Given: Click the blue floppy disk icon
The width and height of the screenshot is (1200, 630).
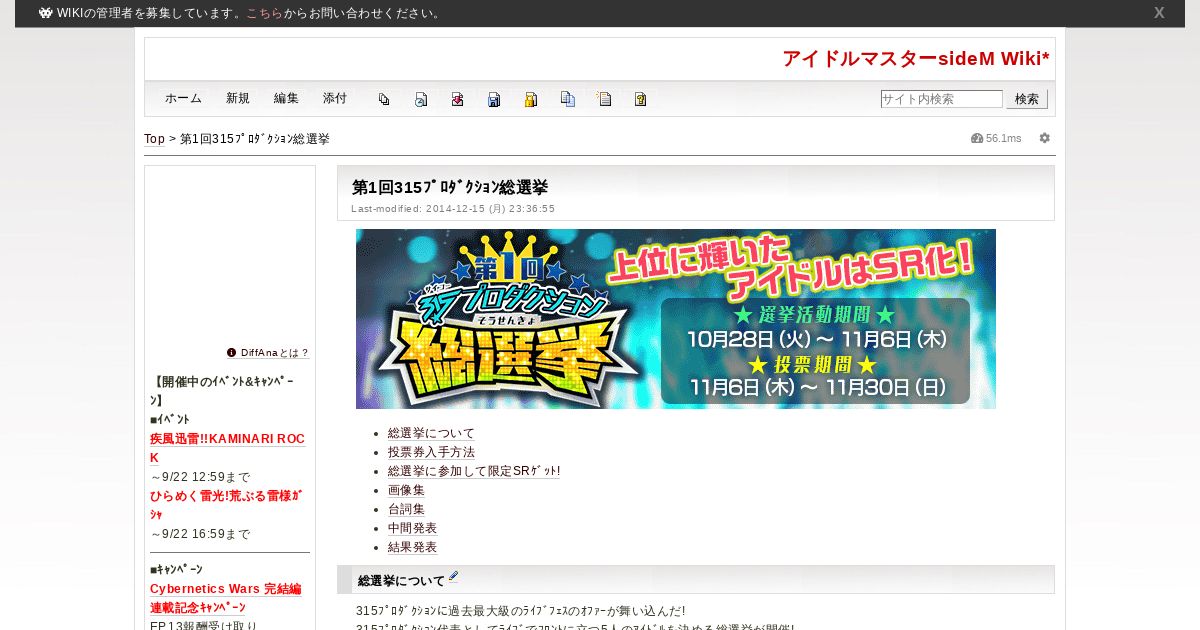Looking at the screenshot, I should click(494, 99).
